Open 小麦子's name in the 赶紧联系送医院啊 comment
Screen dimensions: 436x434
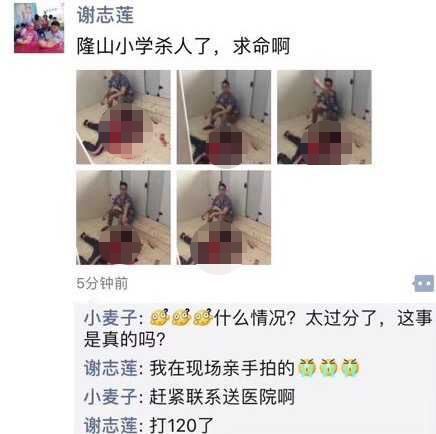pyautogui.click(x=111, y=397)
